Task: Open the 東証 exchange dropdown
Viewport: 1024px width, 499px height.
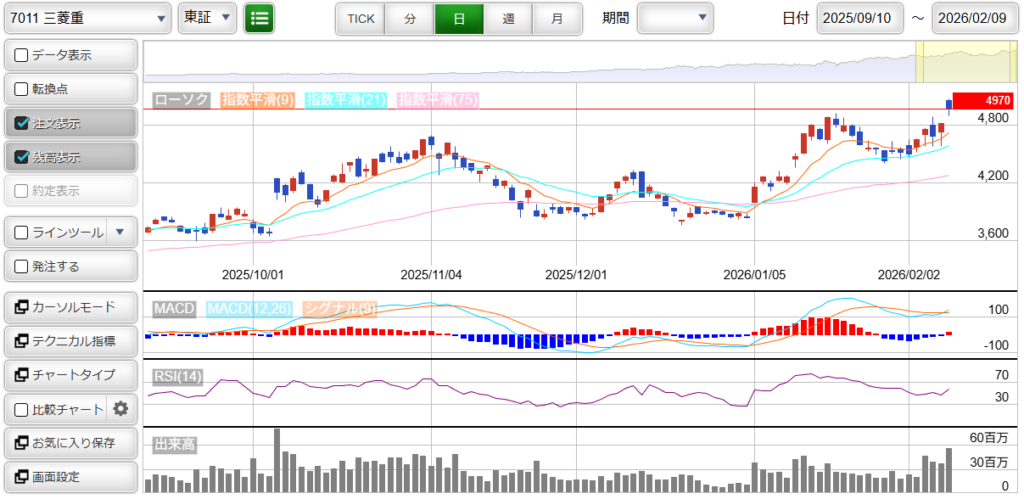Action: (208, 18)
